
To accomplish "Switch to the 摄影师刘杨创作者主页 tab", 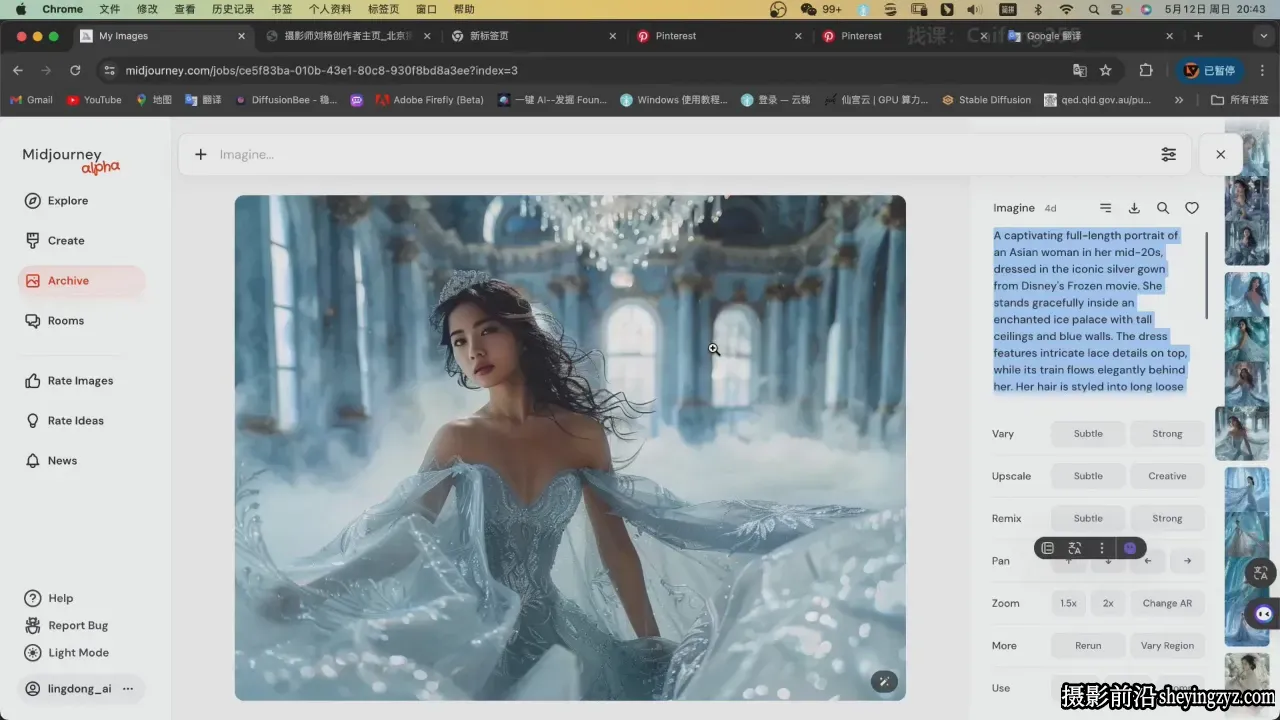I will coord(346,36).
